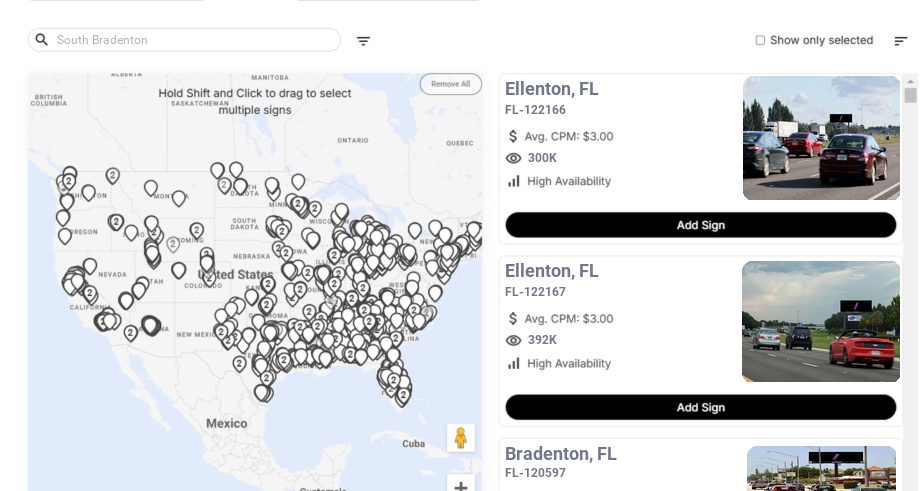Activate the Street View pegman icon
The image size is (920, 491).
coord(460,438)
